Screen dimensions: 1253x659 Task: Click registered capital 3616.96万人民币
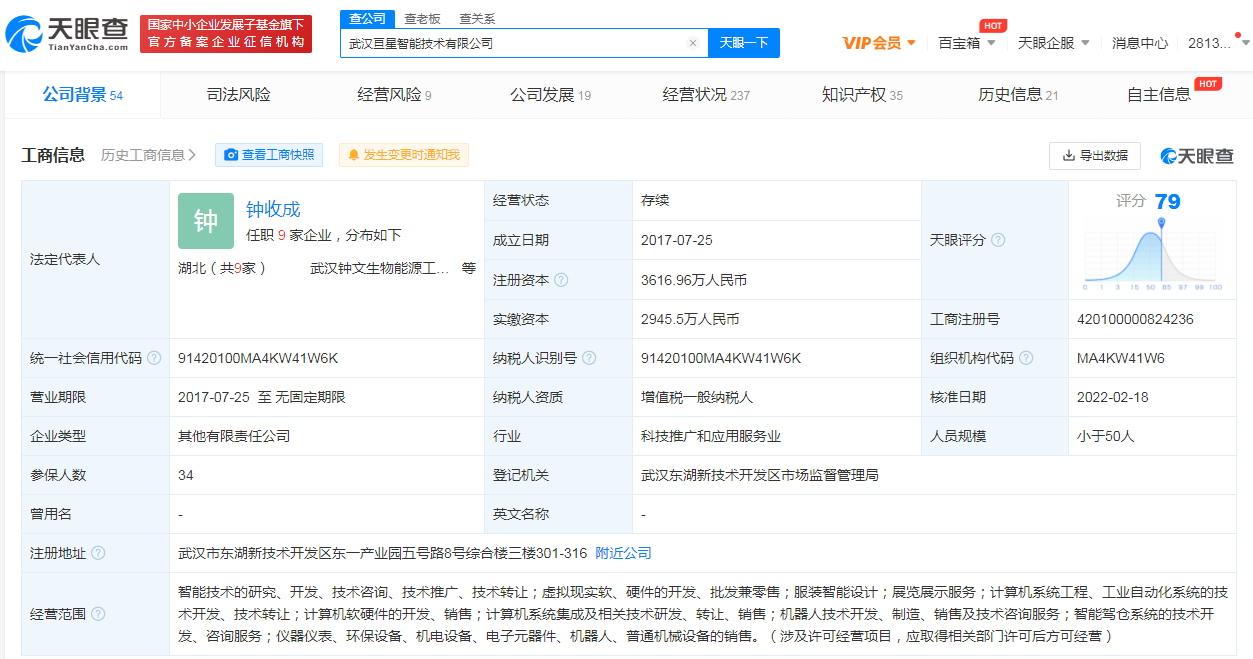point(694,280)
